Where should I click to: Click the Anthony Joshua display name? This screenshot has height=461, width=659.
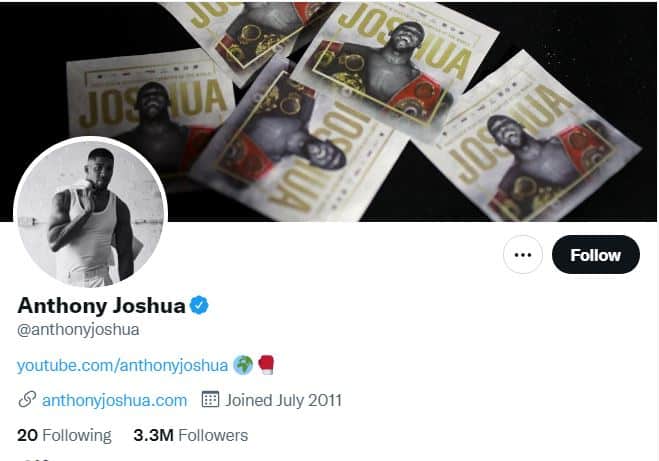(101, 306)
